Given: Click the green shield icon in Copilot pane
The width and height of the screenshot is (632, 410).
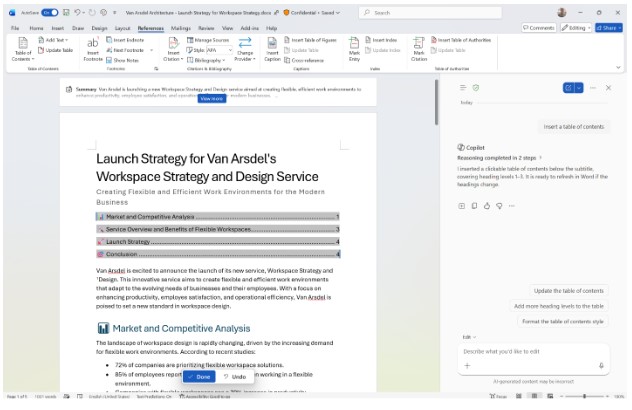Looking at the screenshot, I should [476, 87].
